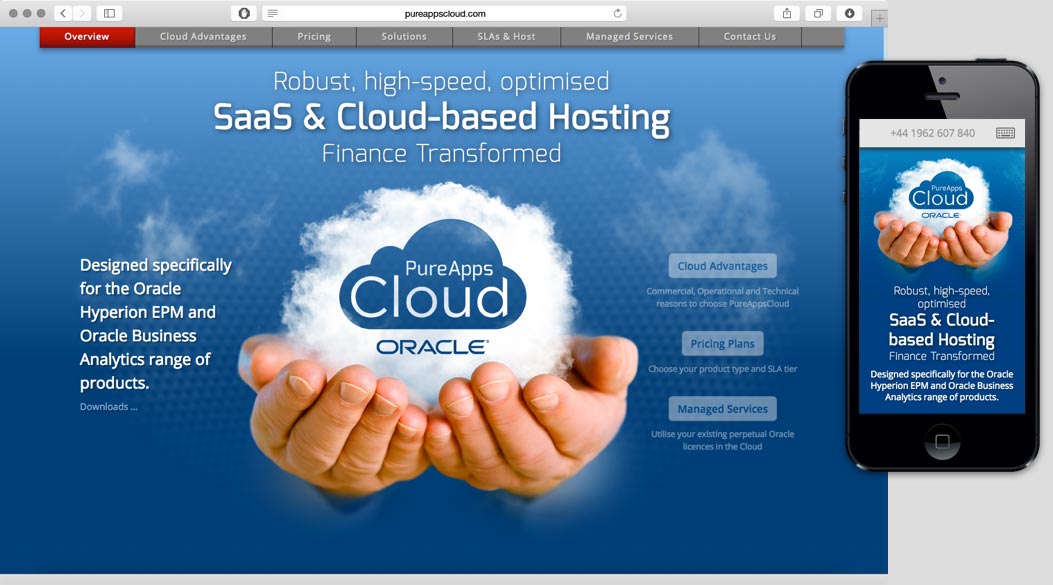The image size is (1053, 585).
Task: Click the Safari back arrow button
Action: (63, 13)
